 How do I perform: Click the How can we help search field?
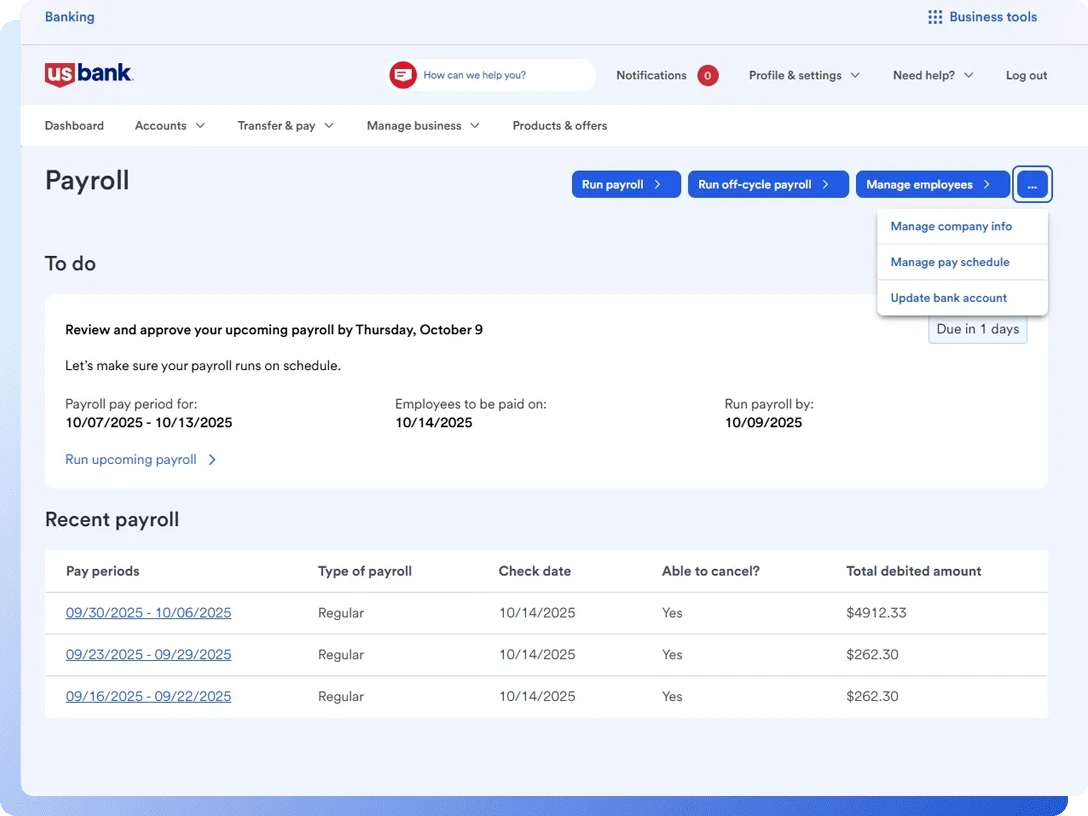tap(500, 75)
